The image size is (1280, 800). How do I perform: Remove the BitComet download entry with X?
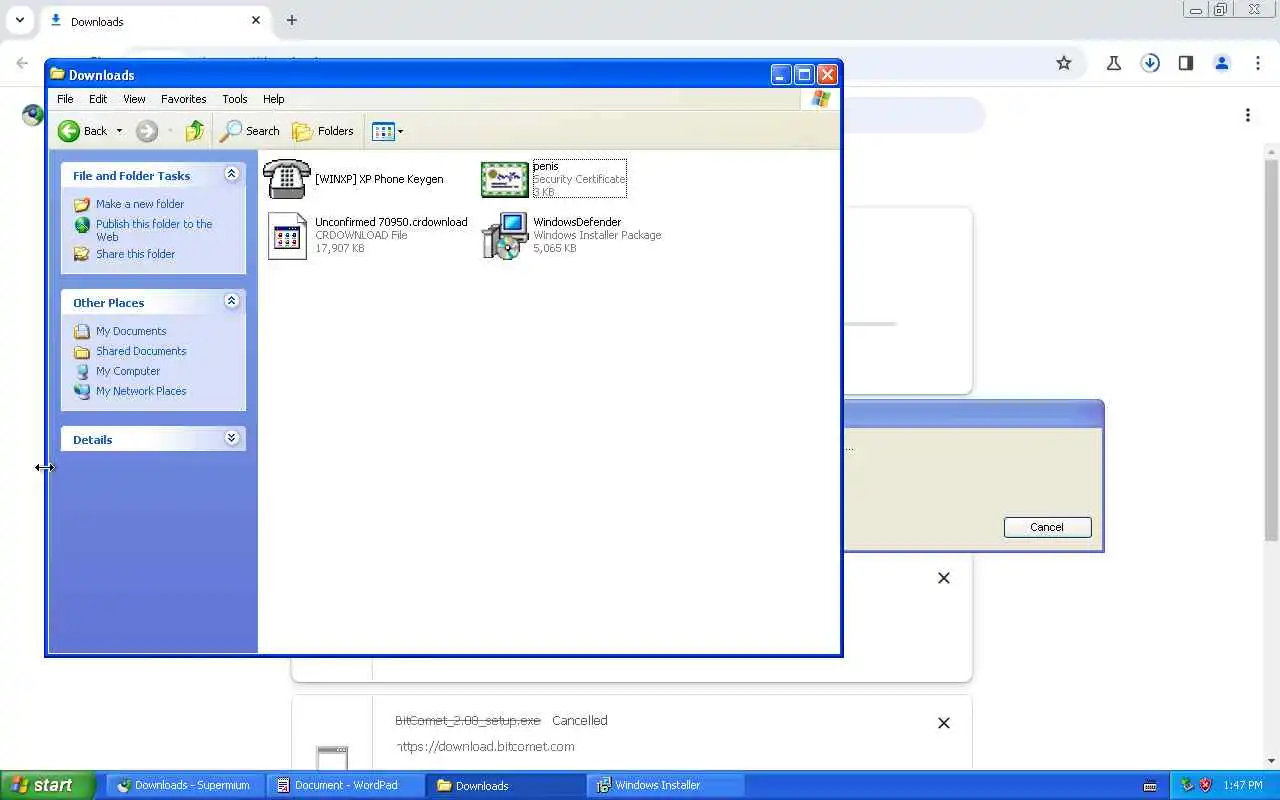click(x=944, y=722)
